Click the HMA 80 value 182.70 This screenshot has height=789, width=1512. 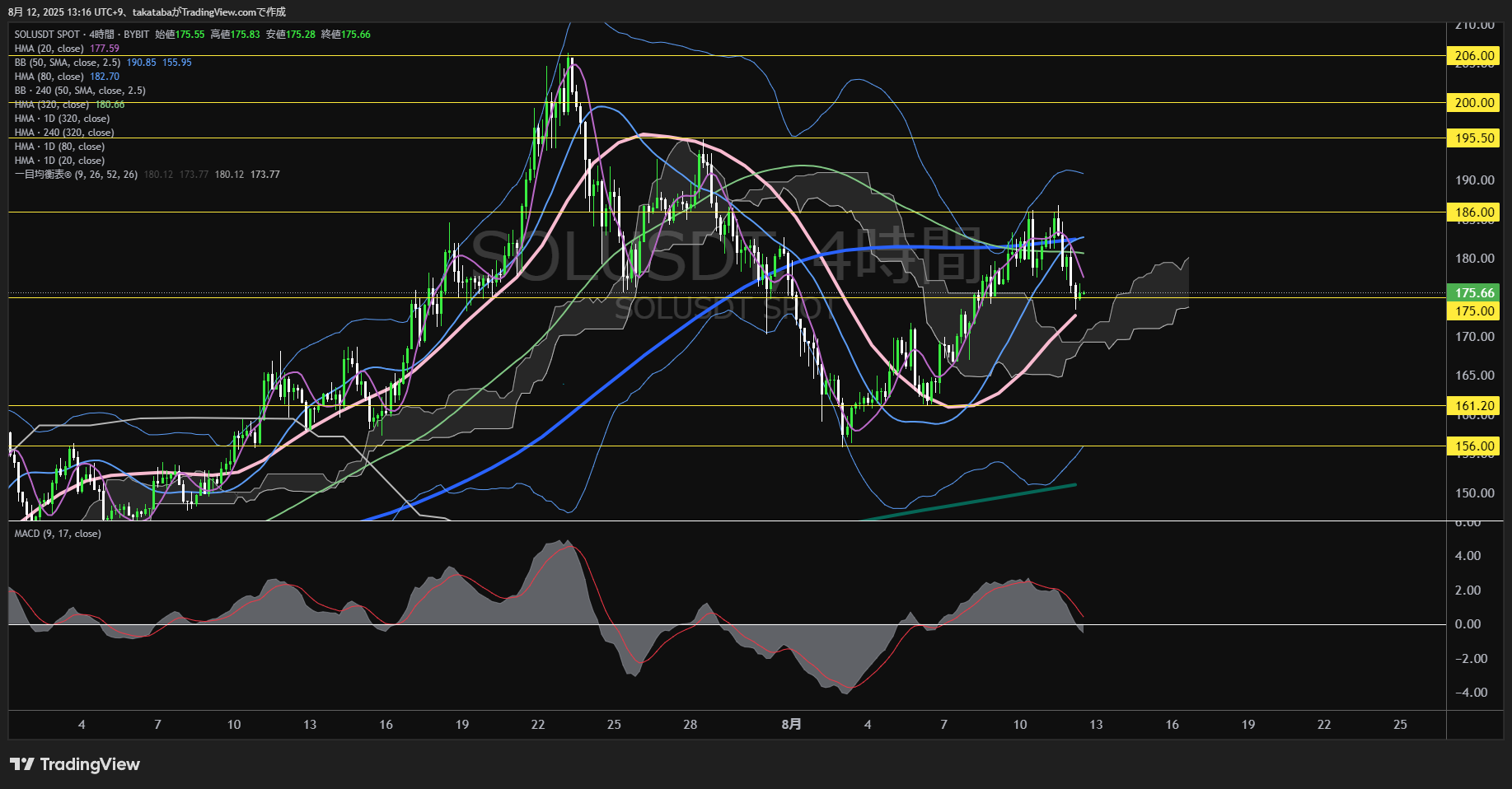click(105, 77)
